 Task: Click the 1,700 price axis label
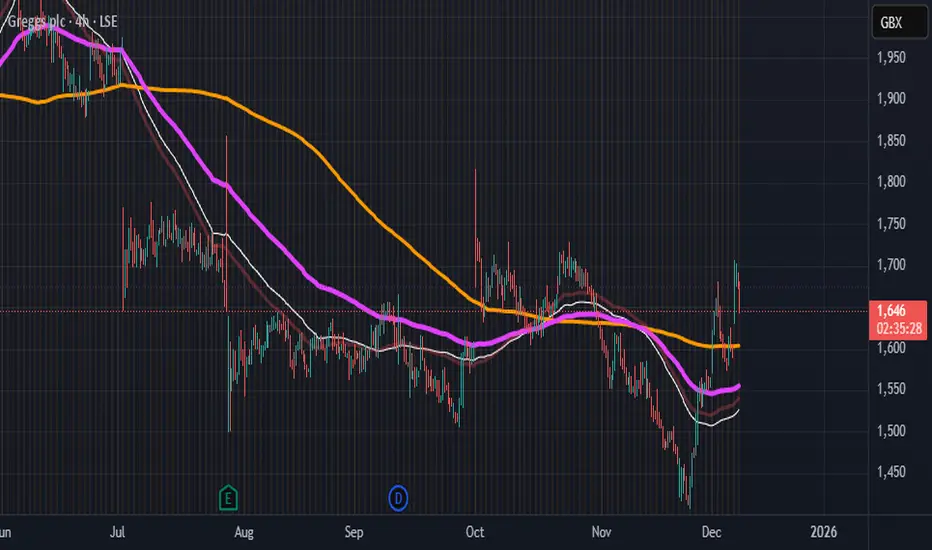892,265
